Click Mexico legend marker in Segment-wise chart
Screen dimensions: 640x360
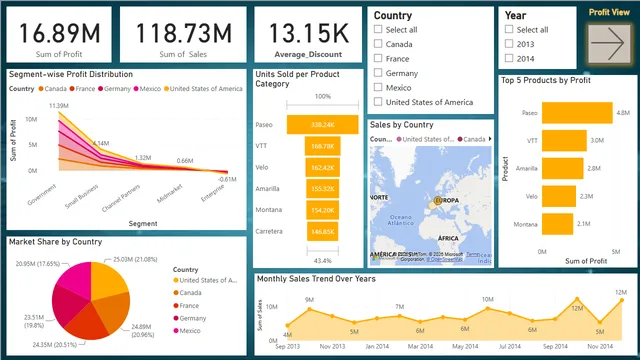coord(136,89)
